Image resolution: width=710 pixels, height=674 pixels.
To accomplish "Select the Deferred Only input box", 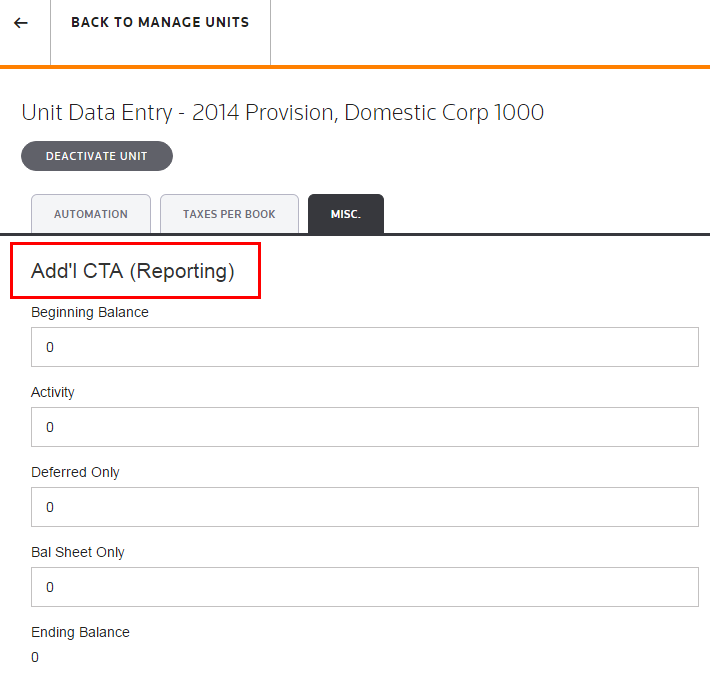I will 364,507.
